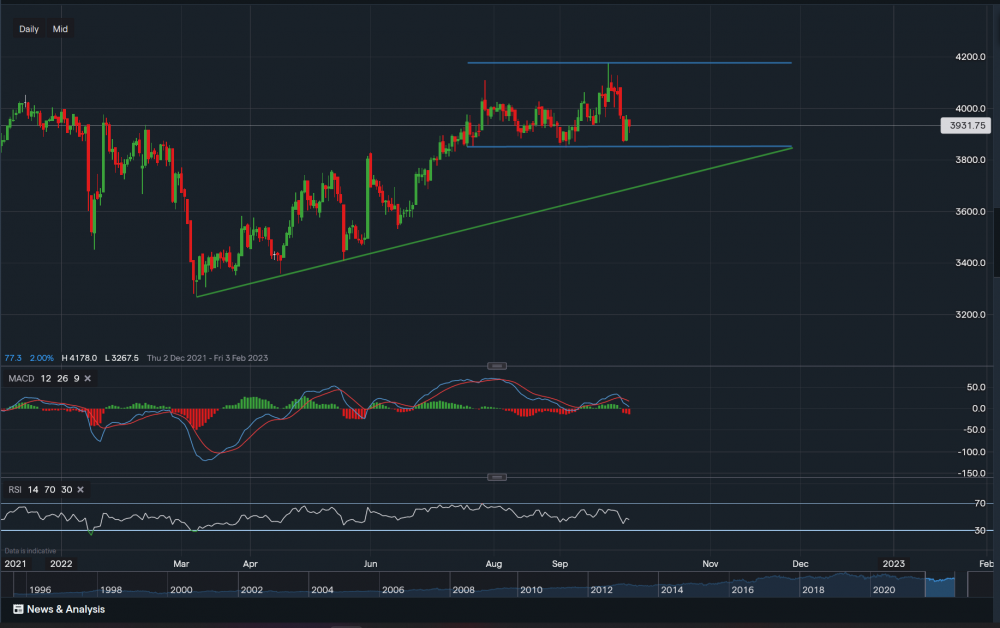Image resolution: width=1000 pixels, height=628 pixels.
Task: Click the 2023 marker on the time axis
Action: point(893,563)
